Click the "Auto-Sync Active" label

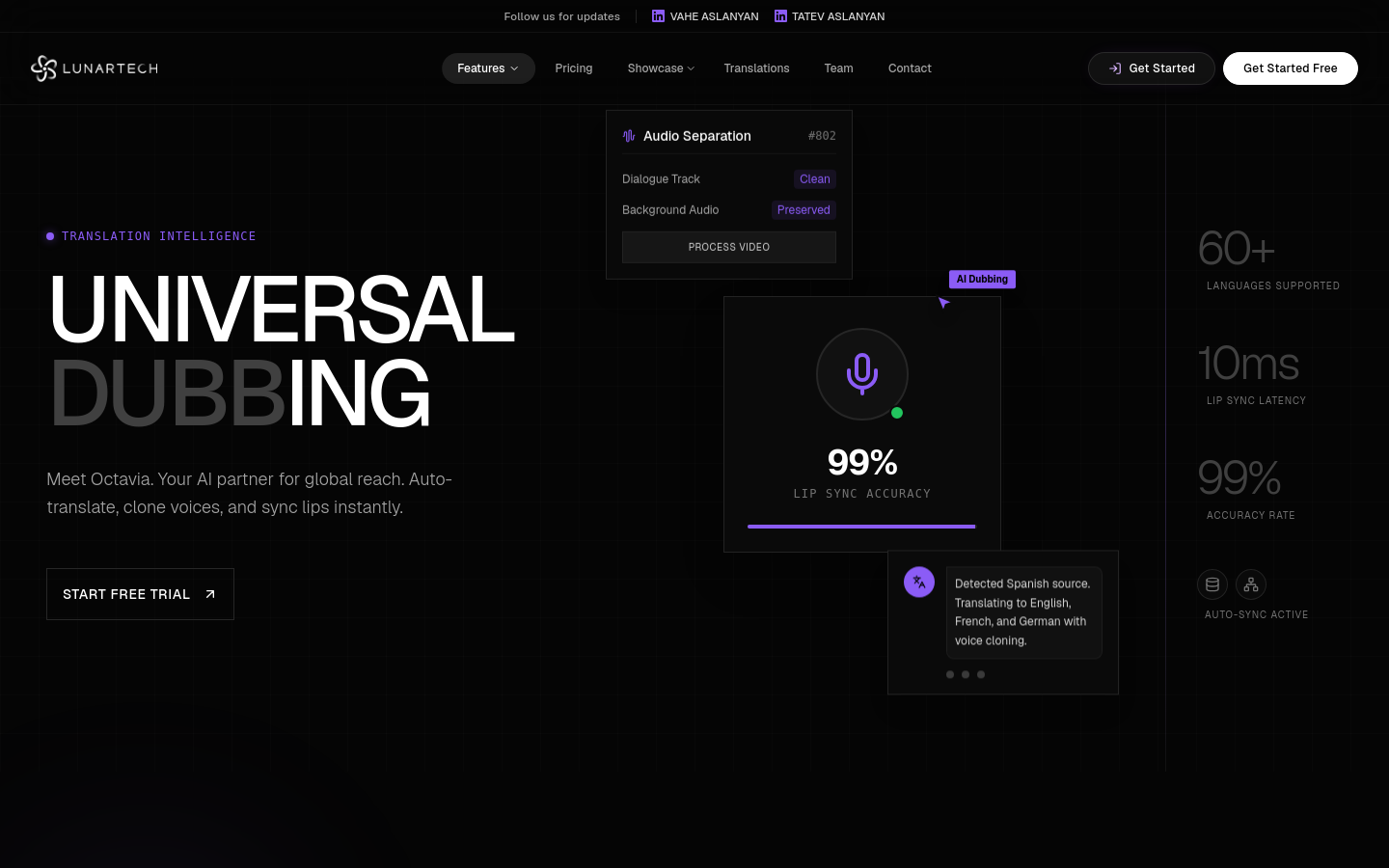(1257, 615)
